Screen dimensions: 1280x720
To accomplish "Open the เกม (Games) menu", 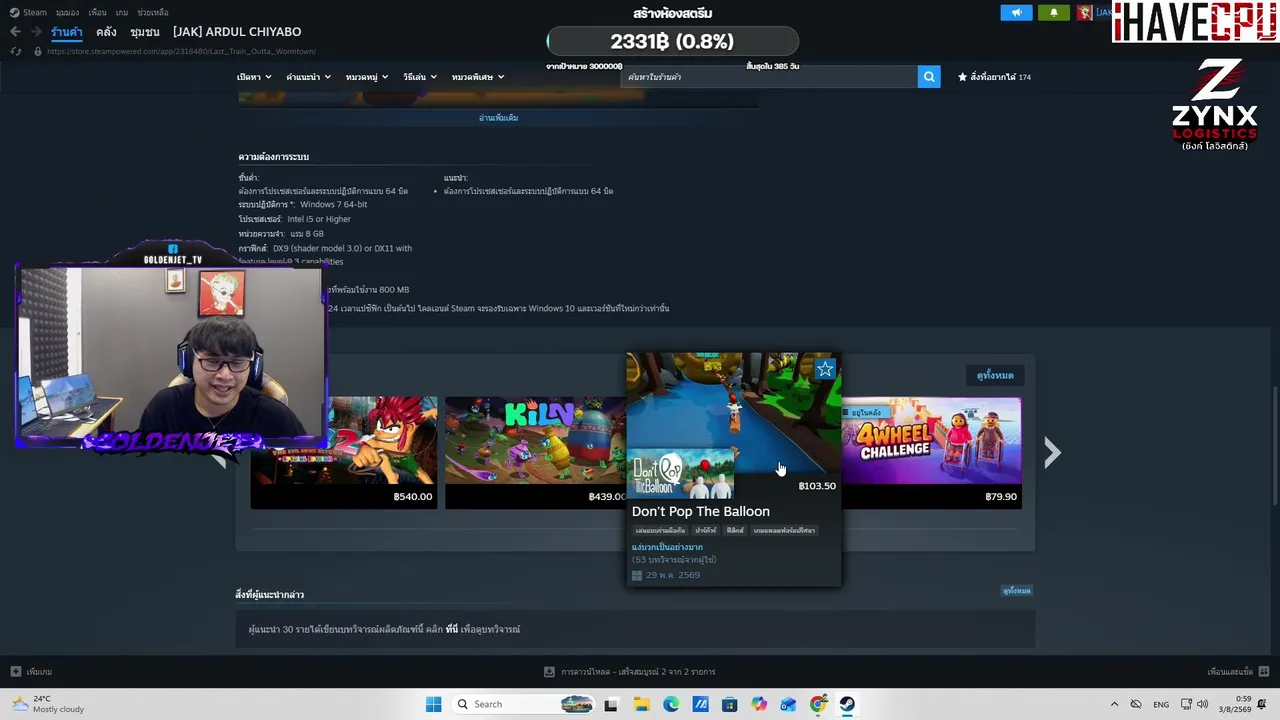I will 122,12.
